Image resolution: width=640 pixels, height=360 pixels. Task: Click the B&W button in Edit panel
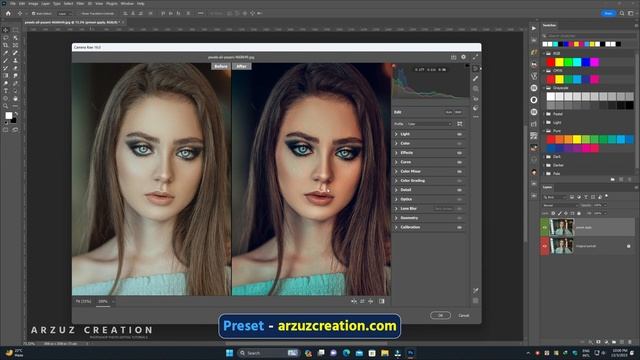click(458, 112)
